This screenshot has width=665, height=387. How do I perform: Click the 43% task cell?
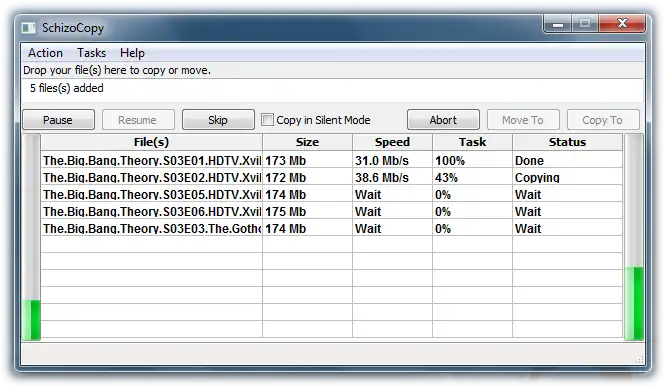point(472,177)
